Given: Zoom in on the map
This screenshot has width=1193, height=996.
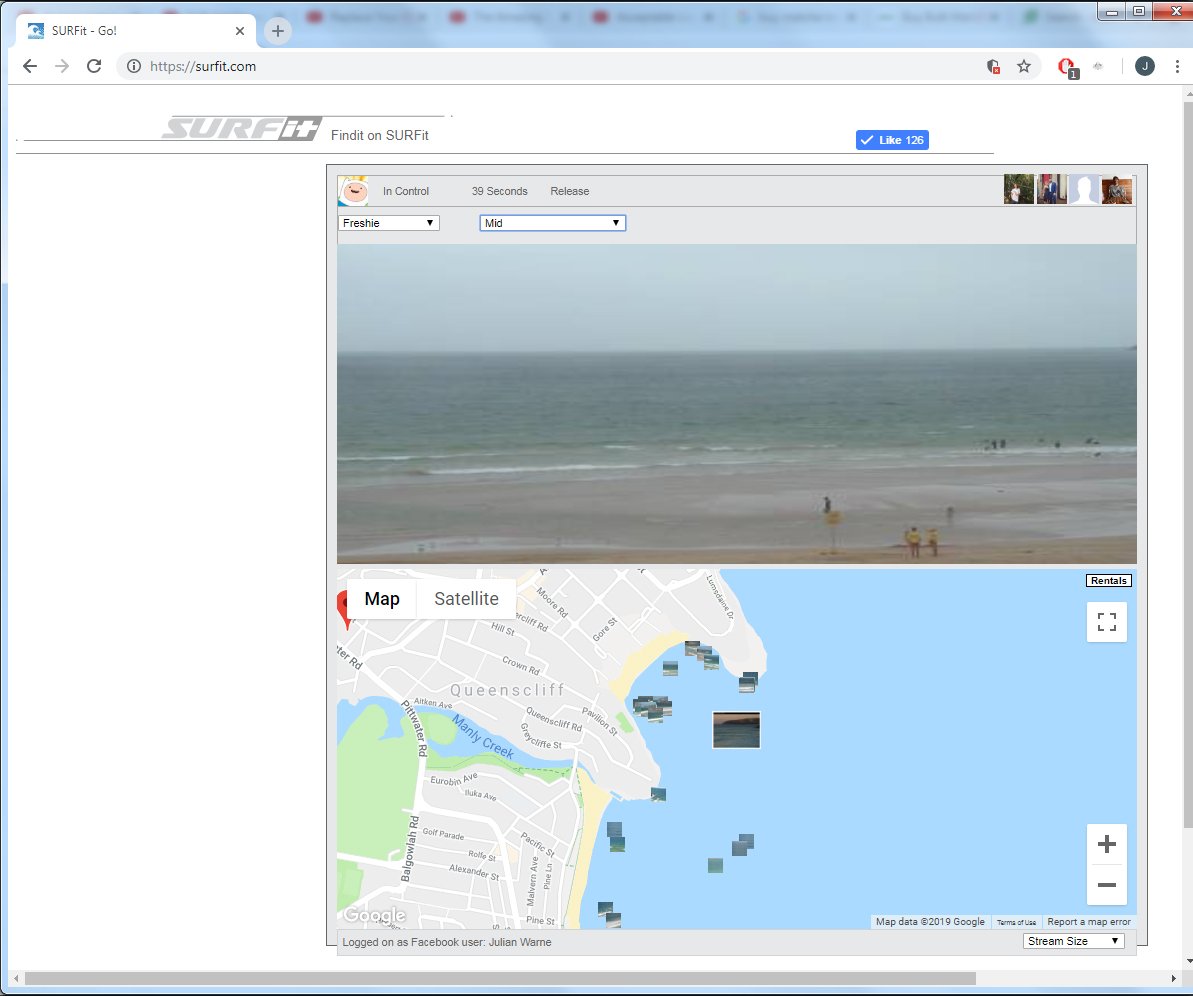Looking at the screenshot, I should pos(1107,844).
